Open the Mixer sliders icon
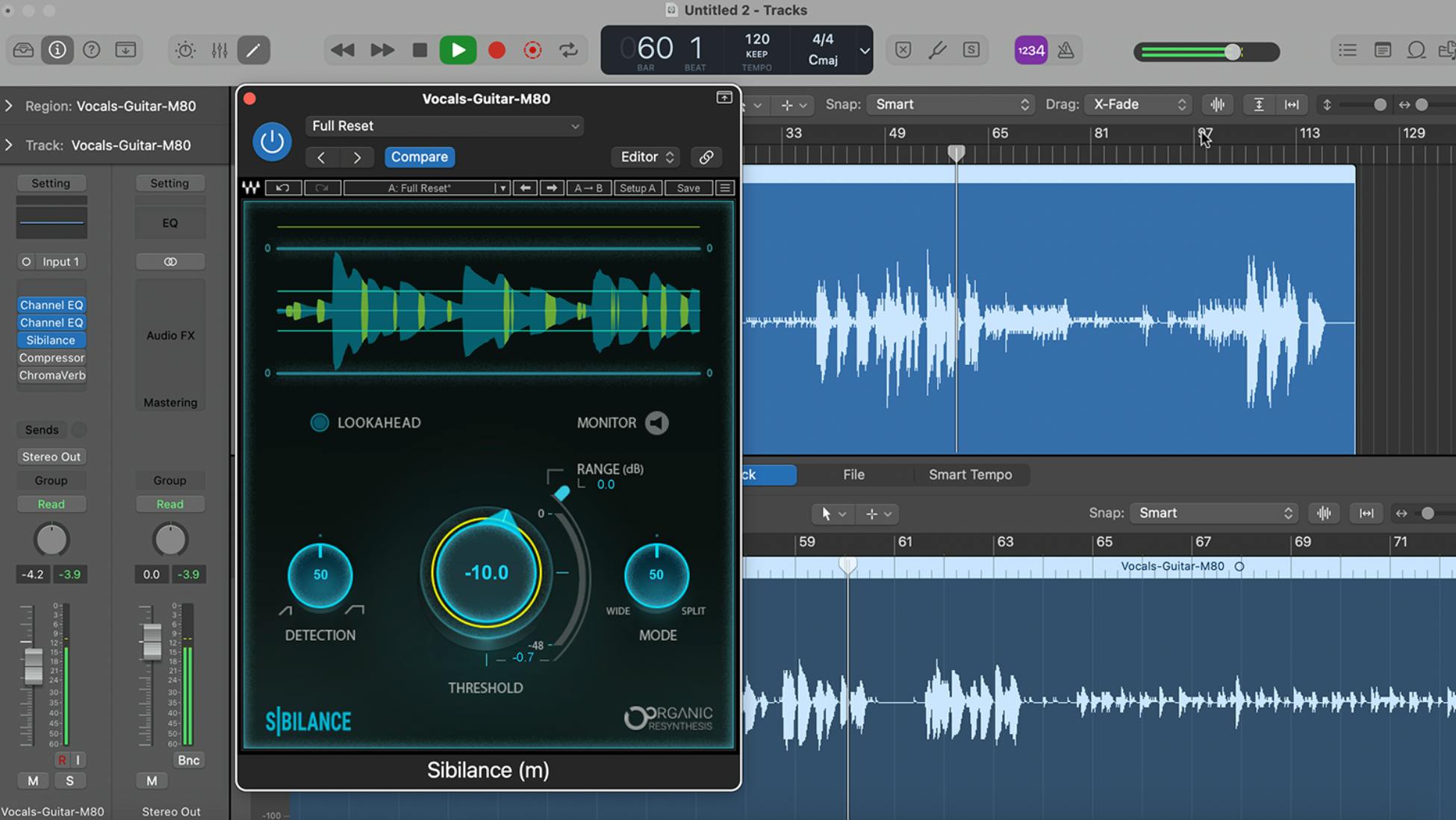The height and width of the screenshot is (820, 1456). (x=220, y=50)
